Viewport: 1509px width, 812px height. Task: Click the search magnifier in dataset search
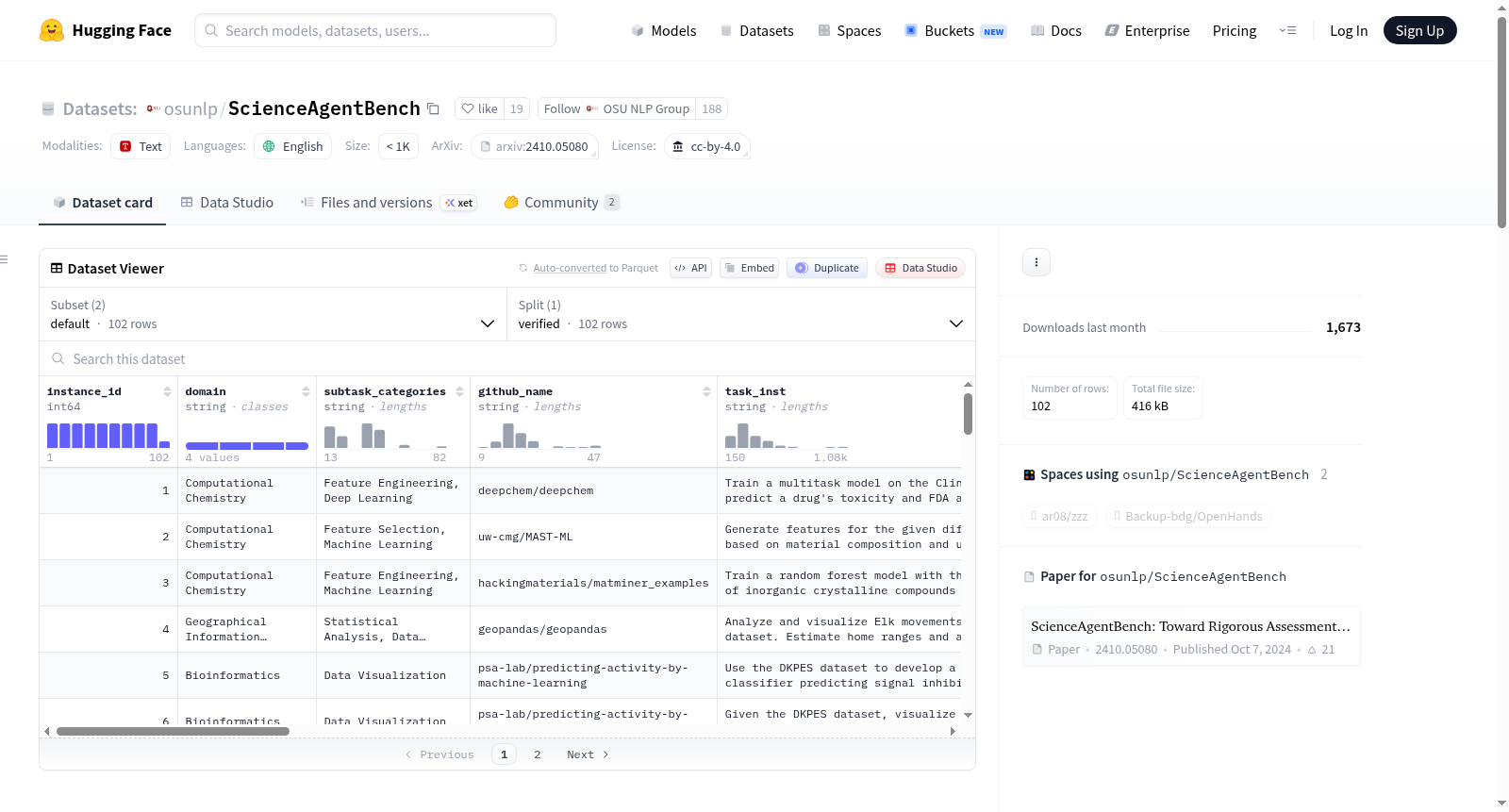(x=58, y=358)
